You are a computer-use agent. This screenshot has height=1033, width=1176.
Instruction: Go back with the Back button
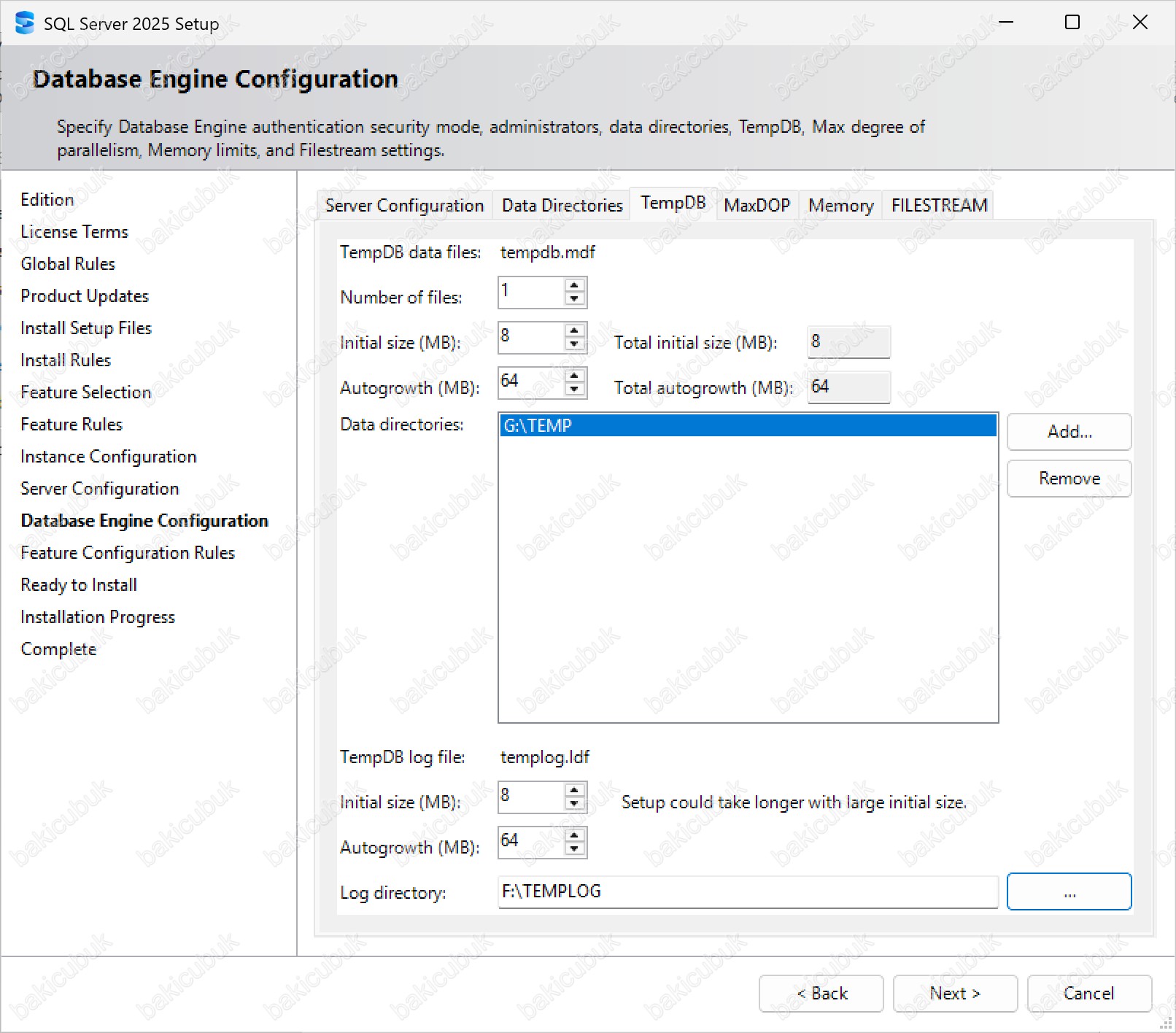click(x=821, y=994)
